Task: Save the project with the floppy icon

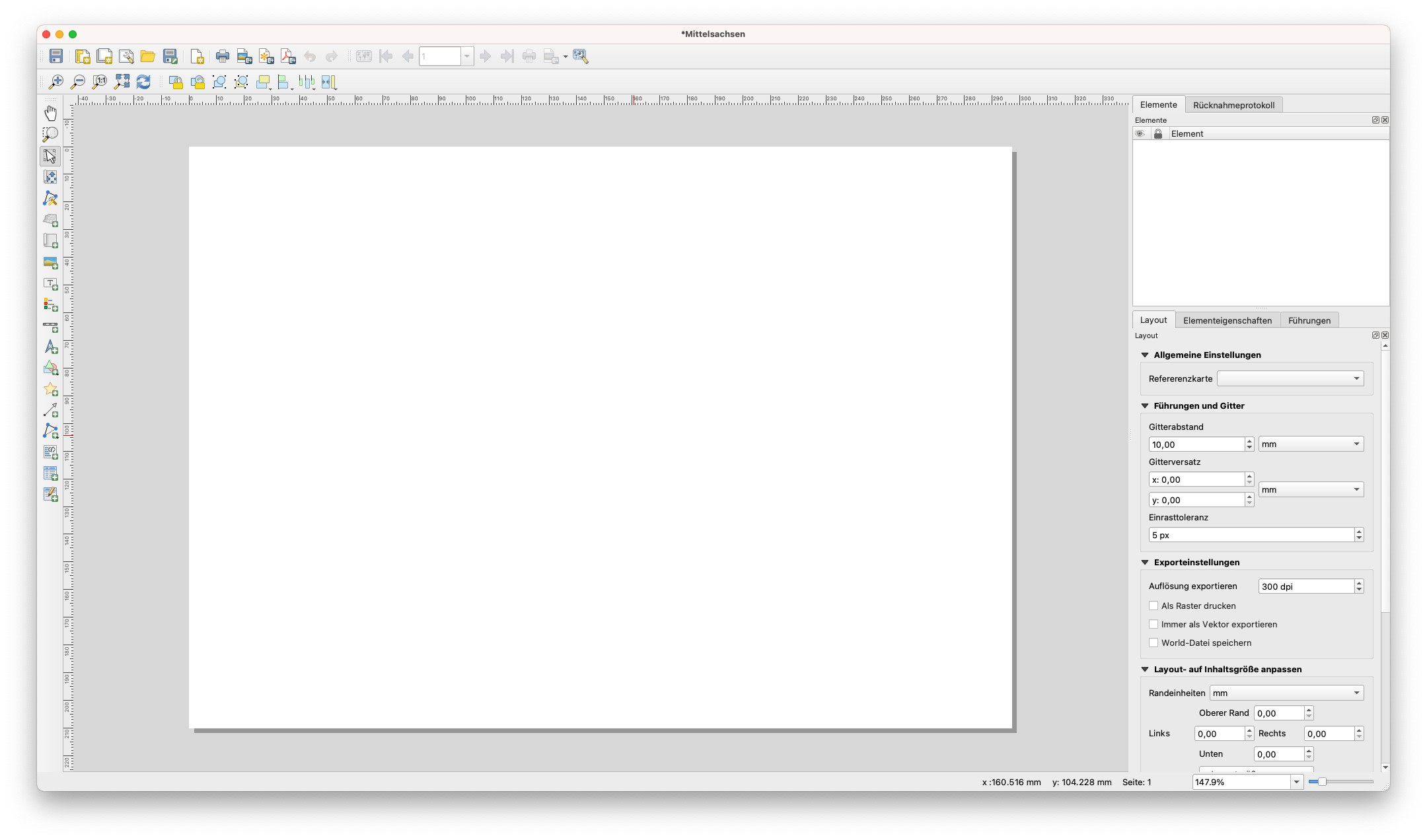Action: point(56,56)
